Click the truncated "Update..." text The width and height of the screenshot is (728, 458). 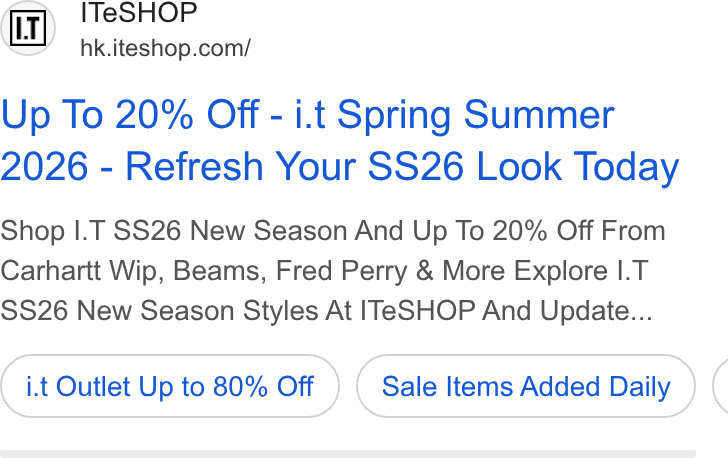(596, 310)
